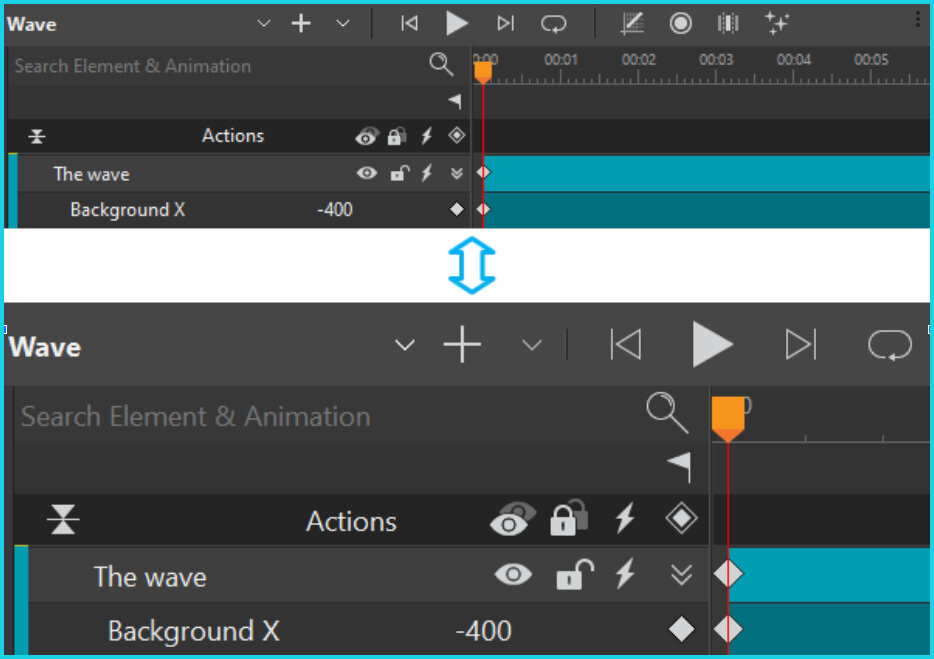Select the small Background X property row

tap(243, 210)
